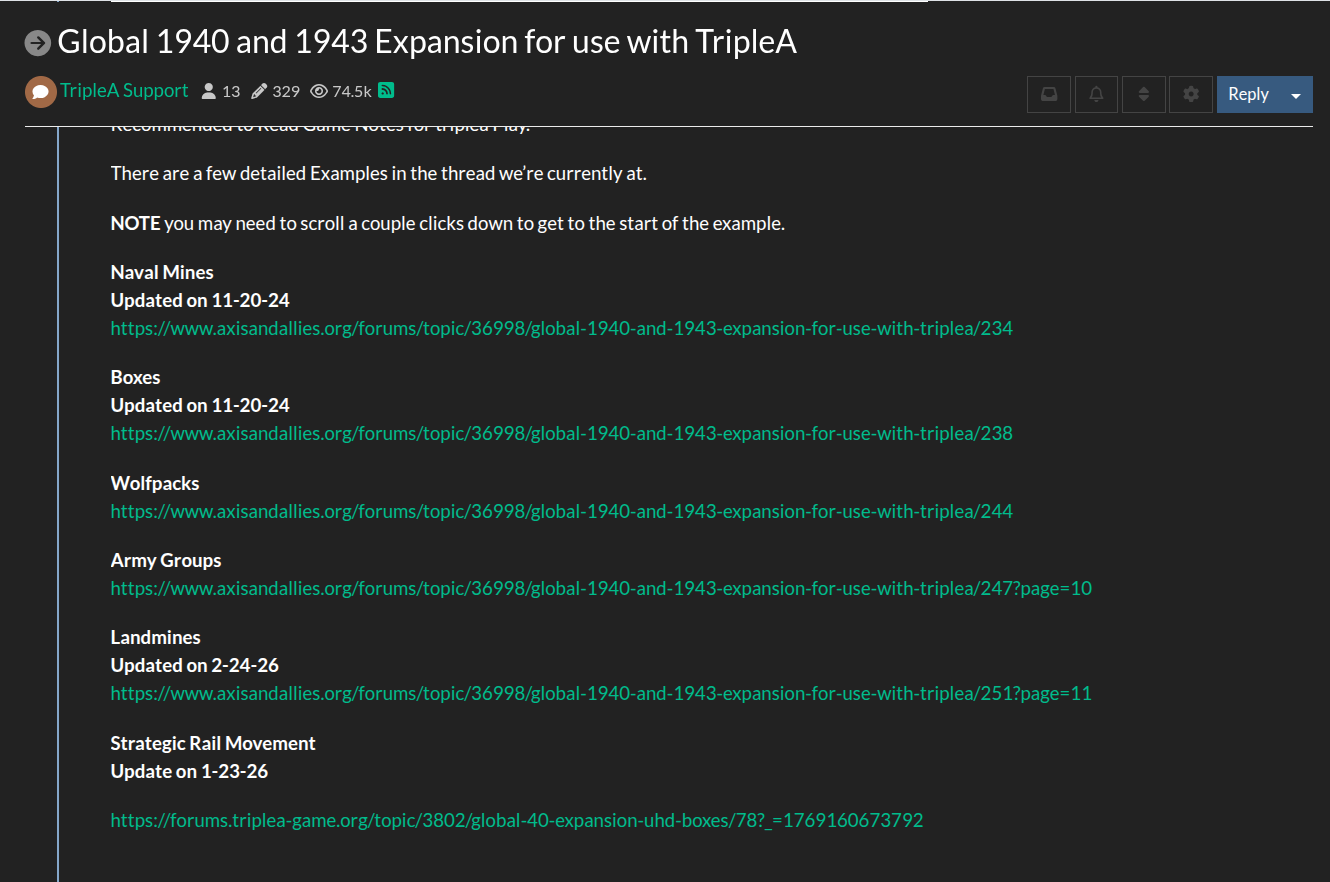
Task: Open the post sort order button
Action: tap(1144, 94)
